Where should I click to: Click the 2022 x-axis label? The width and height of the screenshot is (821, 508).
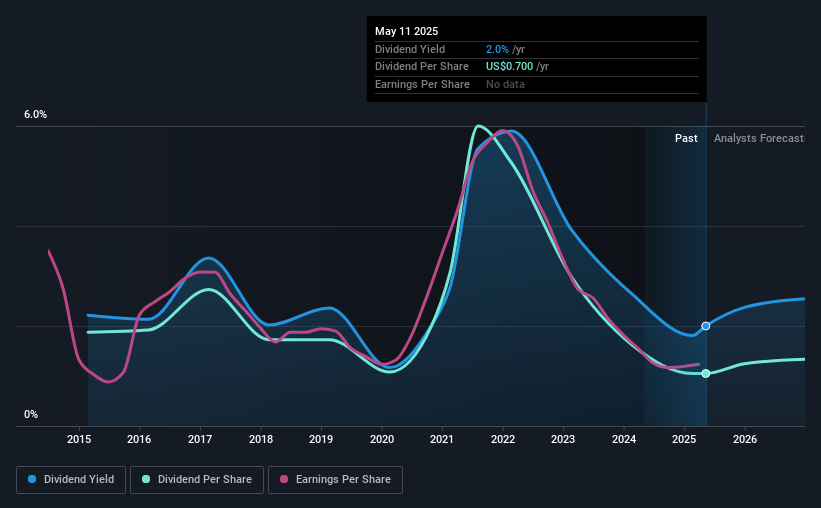[503, 439]
